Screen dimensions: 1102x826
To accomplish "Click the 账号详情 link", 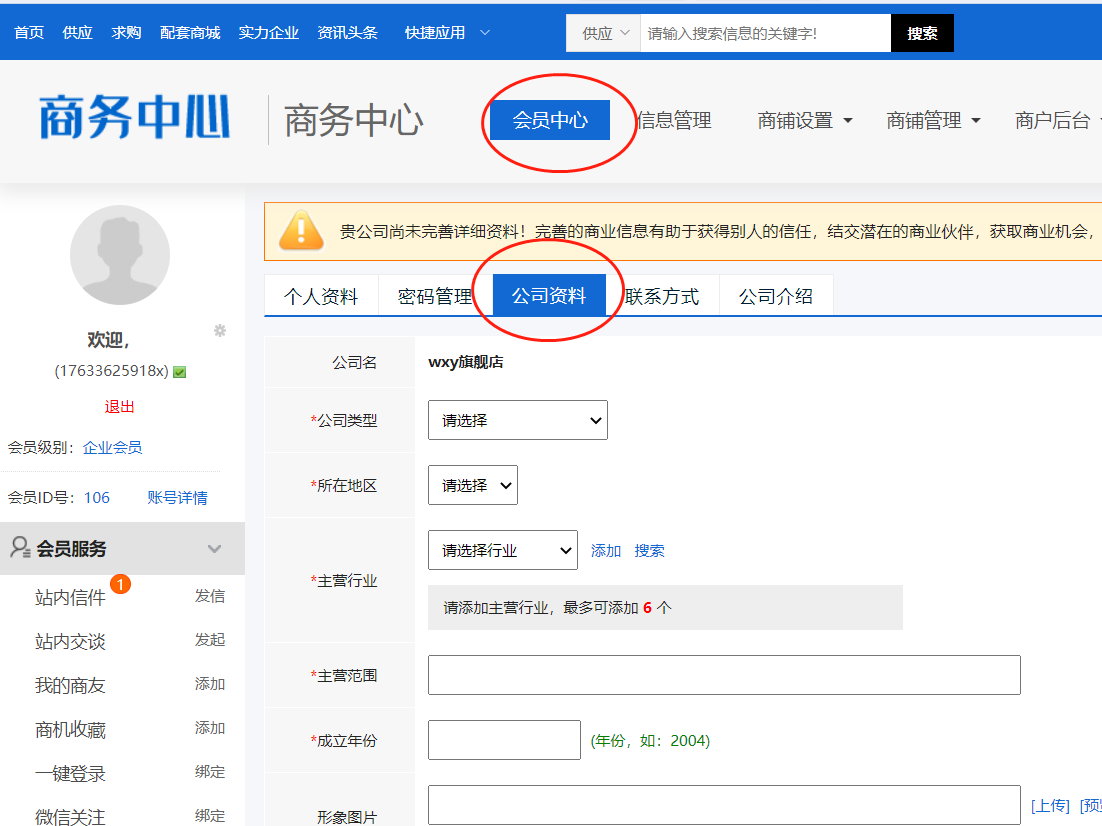I will coord(177,497).
